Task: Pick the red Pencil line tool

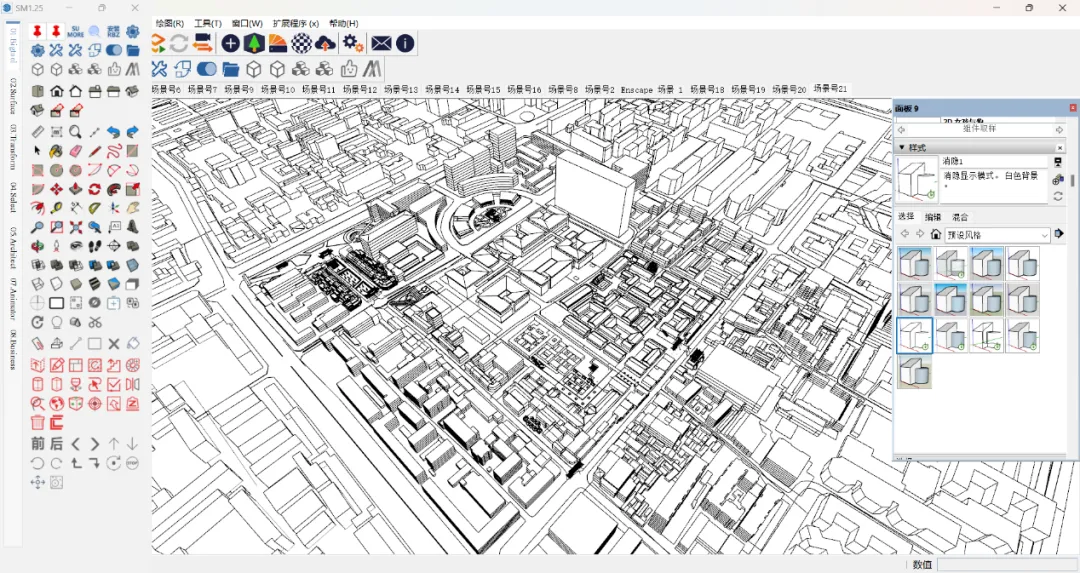Action: pyautogui.click(x=95, y=151)
